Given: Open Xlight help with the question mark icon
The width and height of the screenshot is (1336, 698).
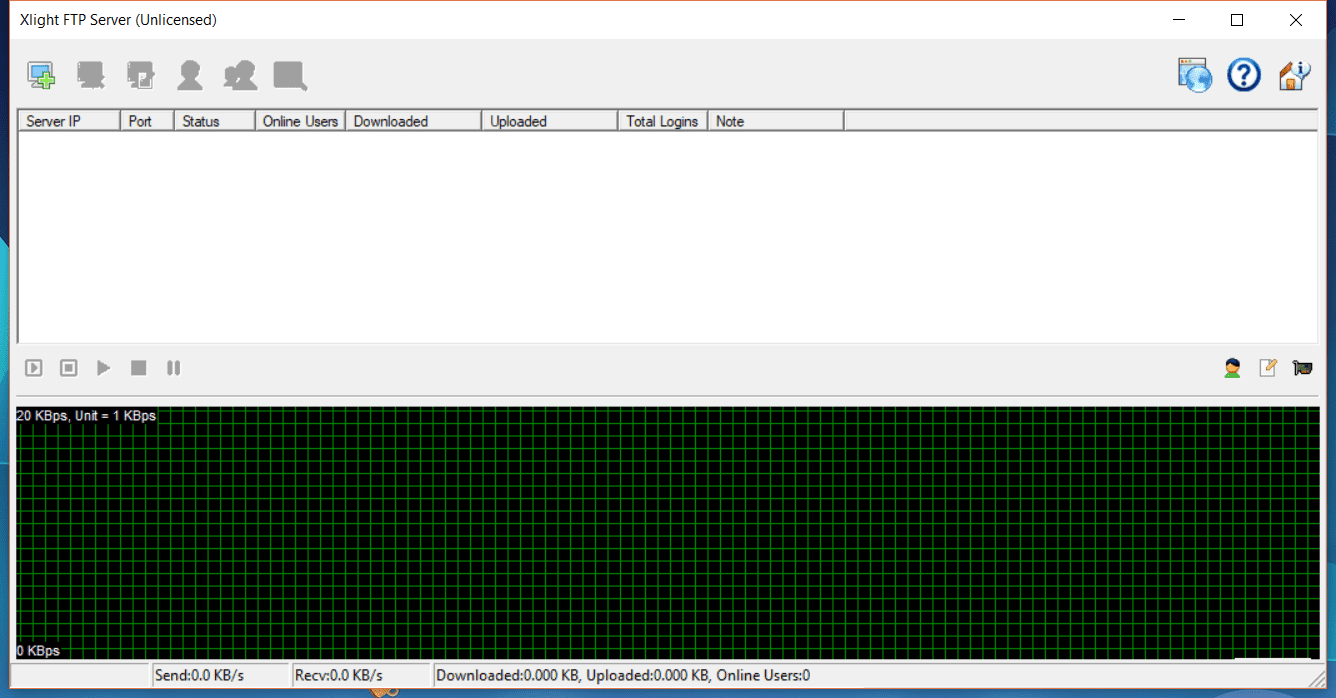Looking at the screenshot, I should coord(1243,74).
